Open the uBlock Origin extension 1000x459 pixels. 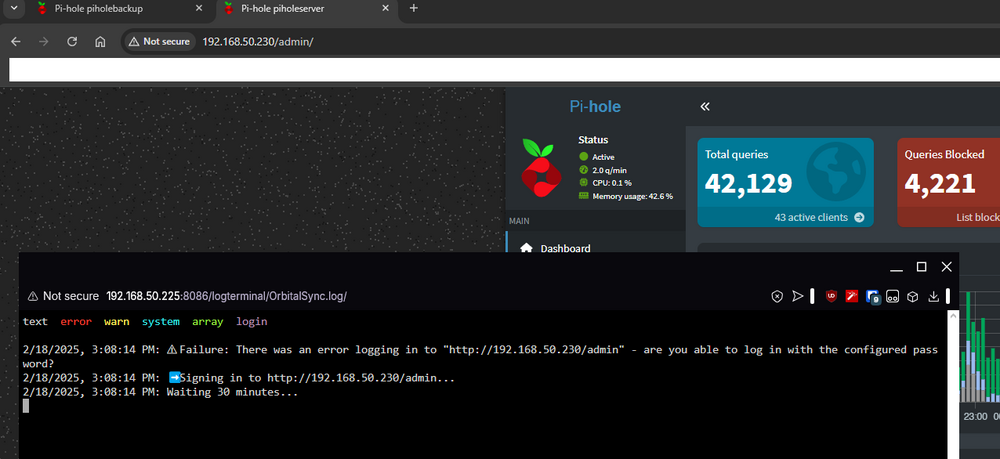click(831, 296)
